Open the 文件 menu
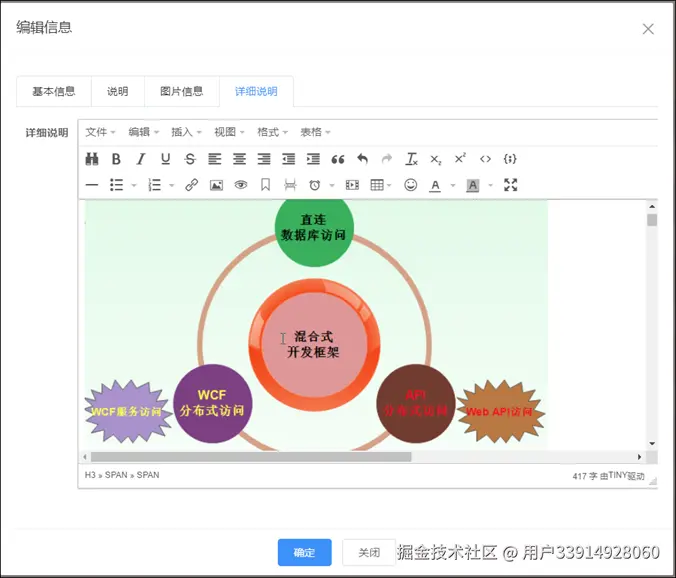The image size is (676, 578). 100,132
